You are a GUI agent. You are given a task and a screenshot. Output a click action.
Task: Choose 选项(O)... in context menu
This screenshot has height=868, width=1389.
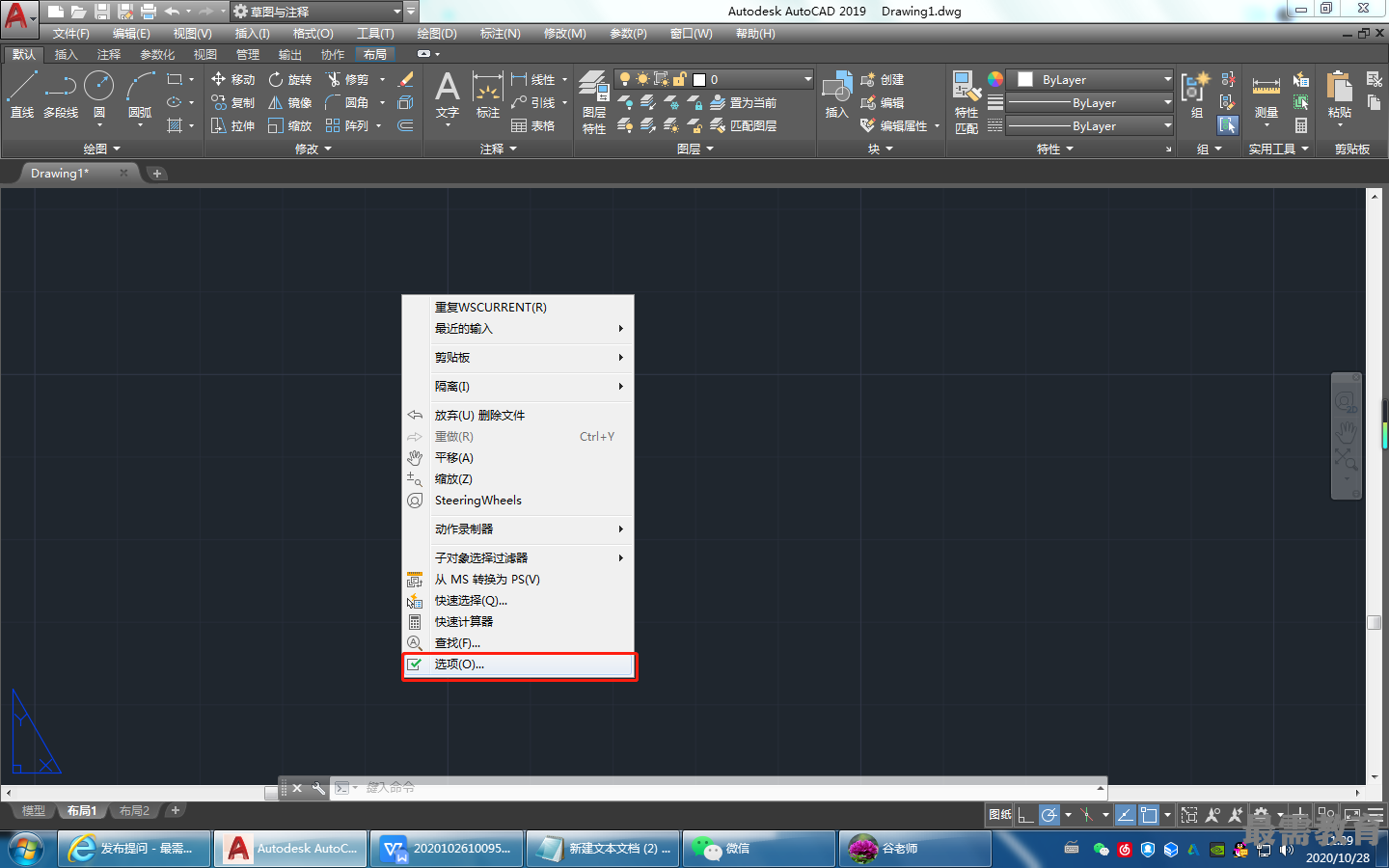[518, 665]
